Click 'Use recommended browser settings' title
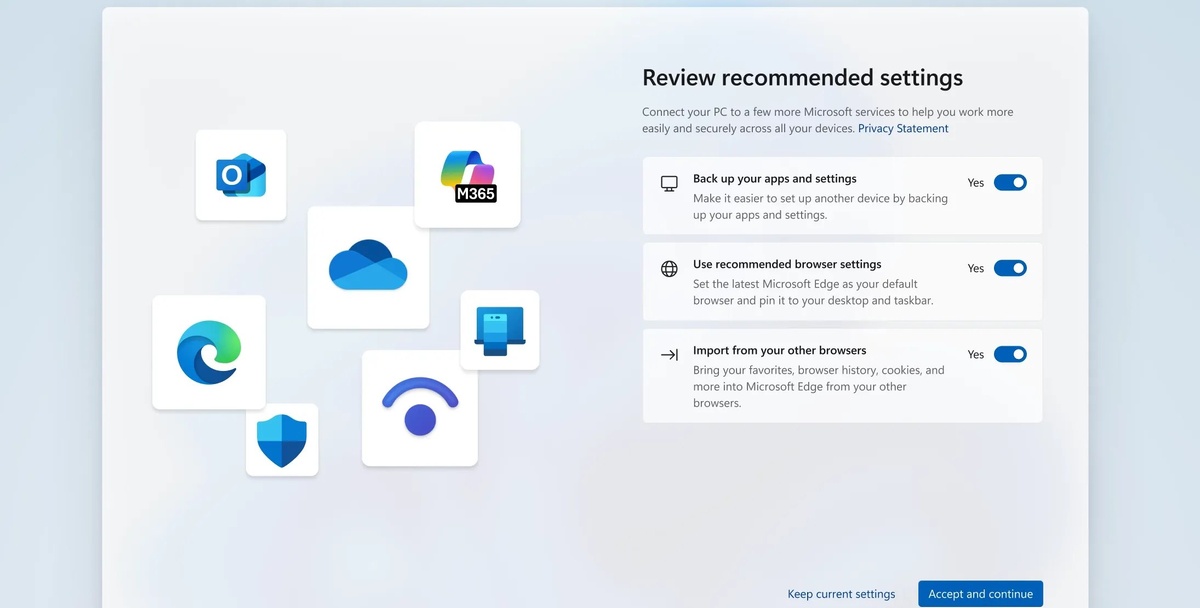Screen dimensions: 1200x608 [787, 265]
